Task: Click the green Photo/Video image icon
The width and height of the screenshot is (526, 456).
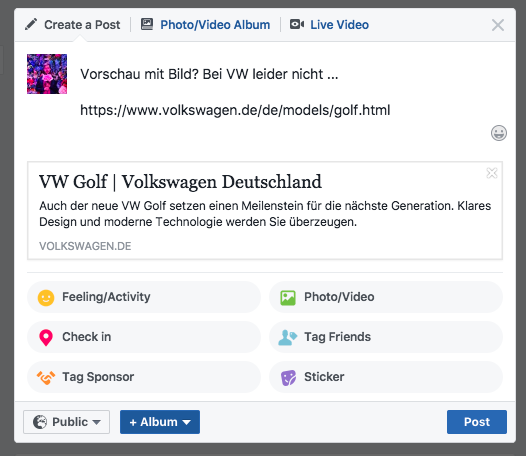Action: [x=288, y=298]
